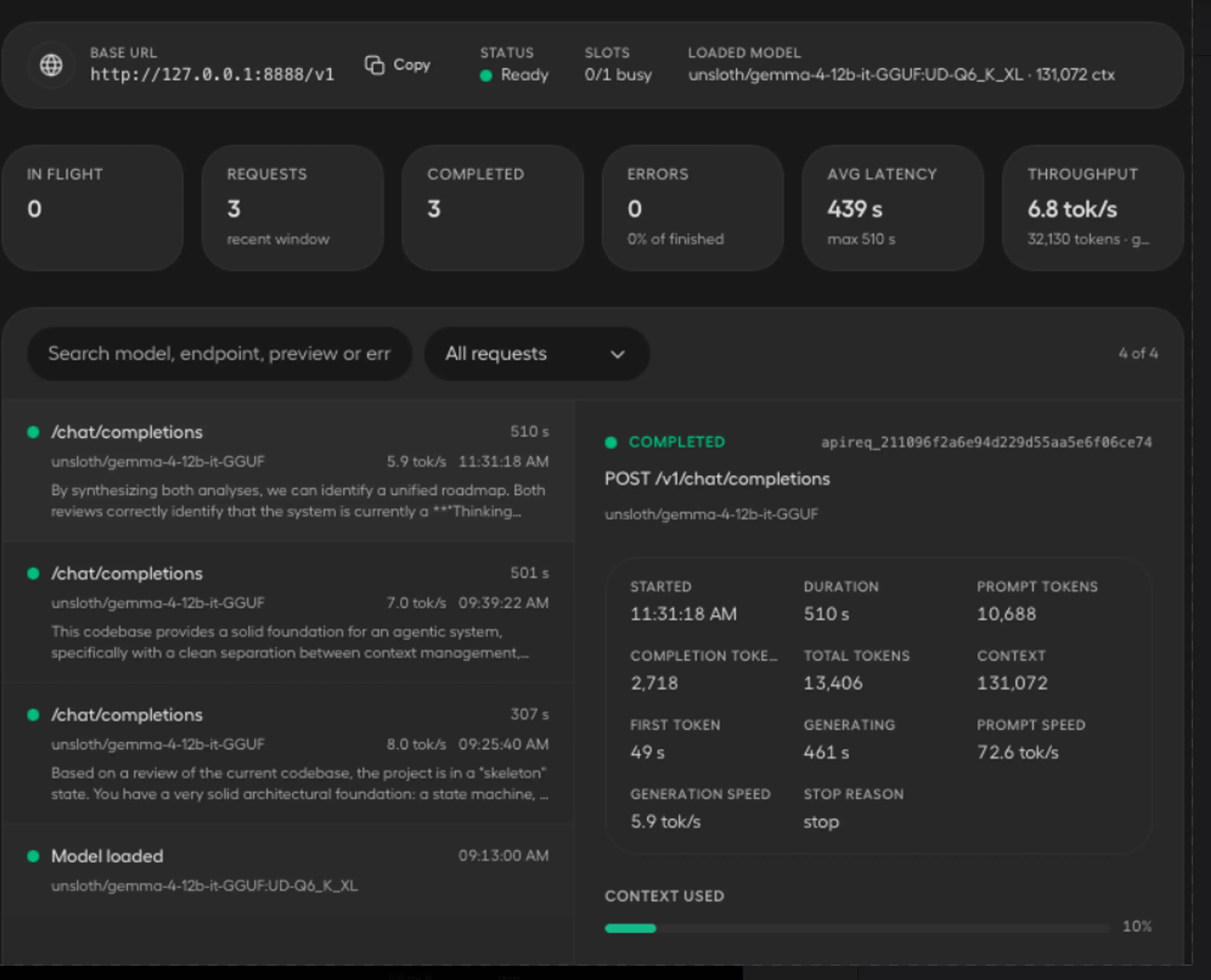The image size is (1211, 980).
Task: Click green status dot of 11:31:18 AM request
Action: 33,432
